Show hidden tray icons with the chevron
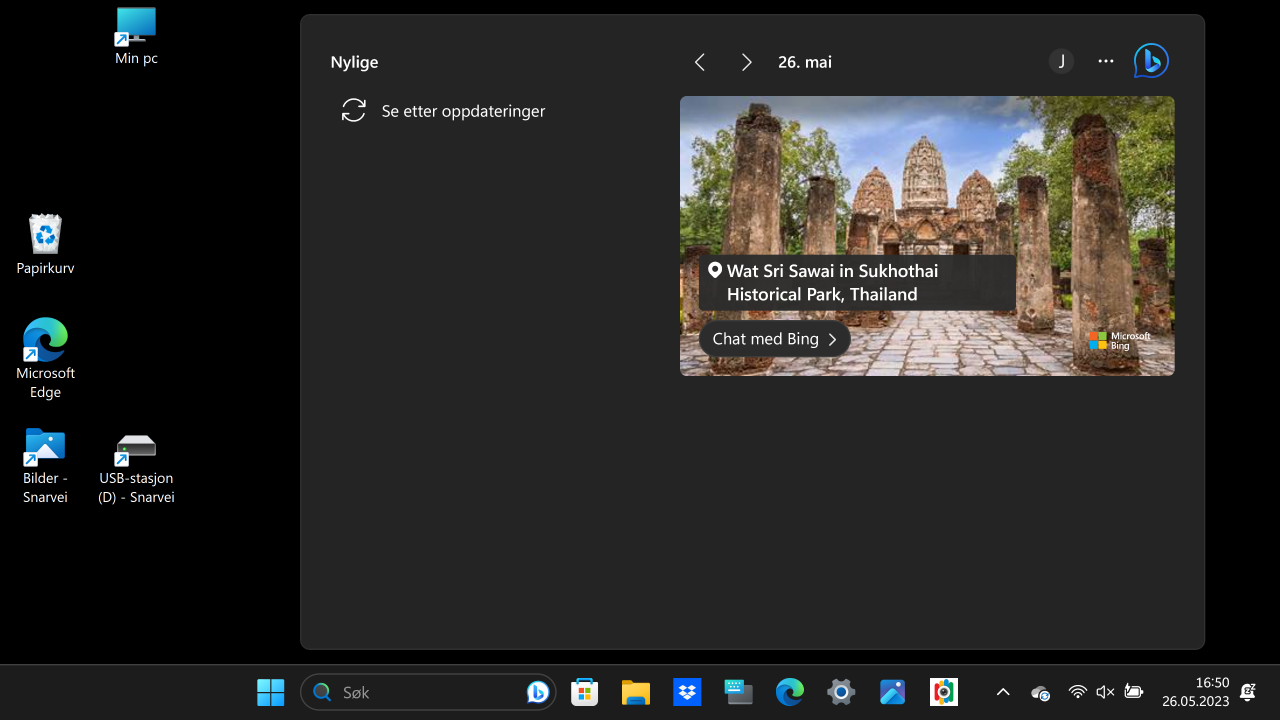The height and width of the screenshot is (720, 1280). tap(1003, 691)
